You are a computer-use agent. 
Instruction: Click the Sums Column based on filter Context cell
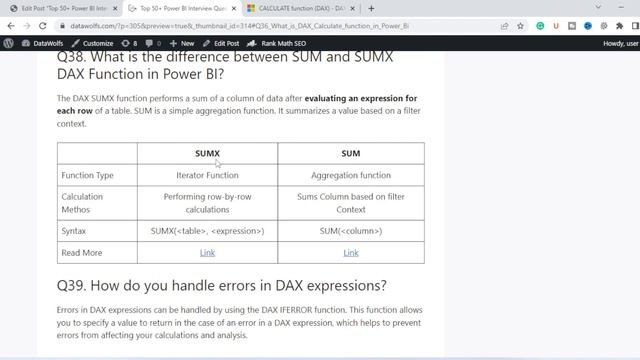(x=351, y=203)
